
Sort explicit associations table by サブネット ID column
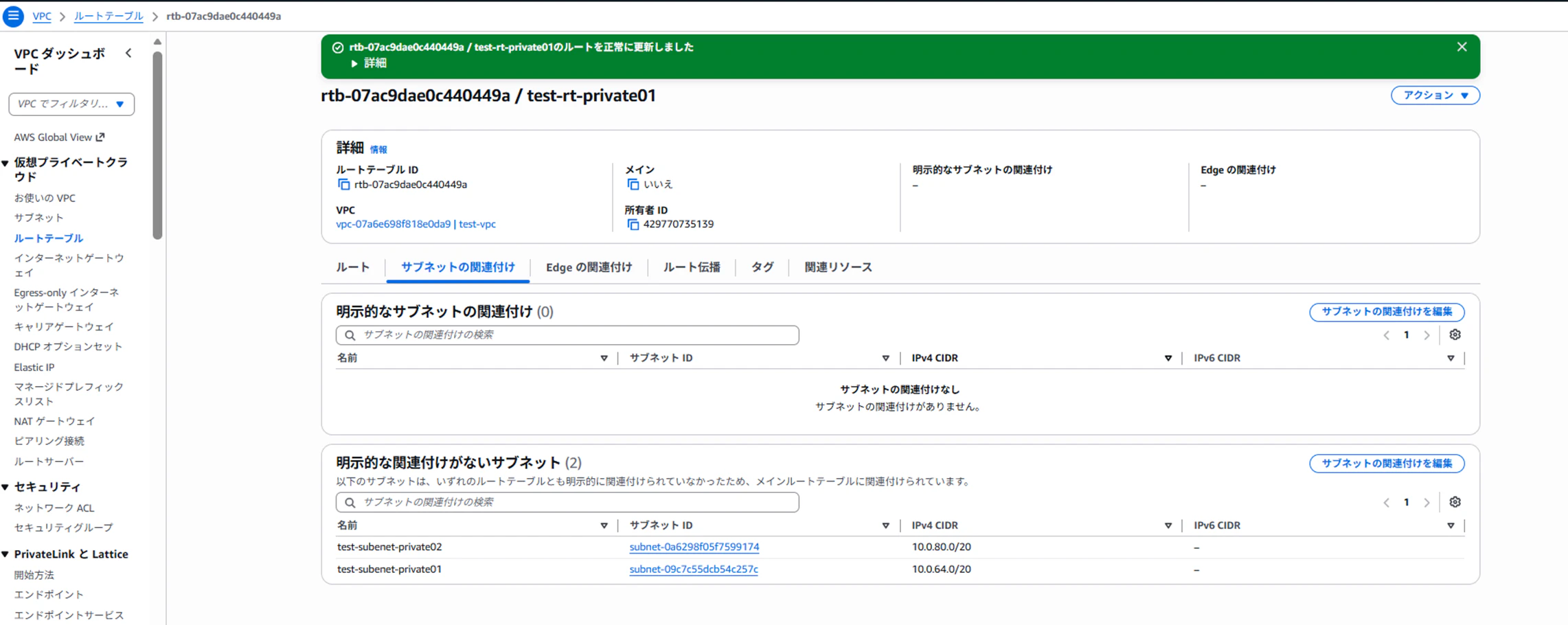tap(885, 359)
